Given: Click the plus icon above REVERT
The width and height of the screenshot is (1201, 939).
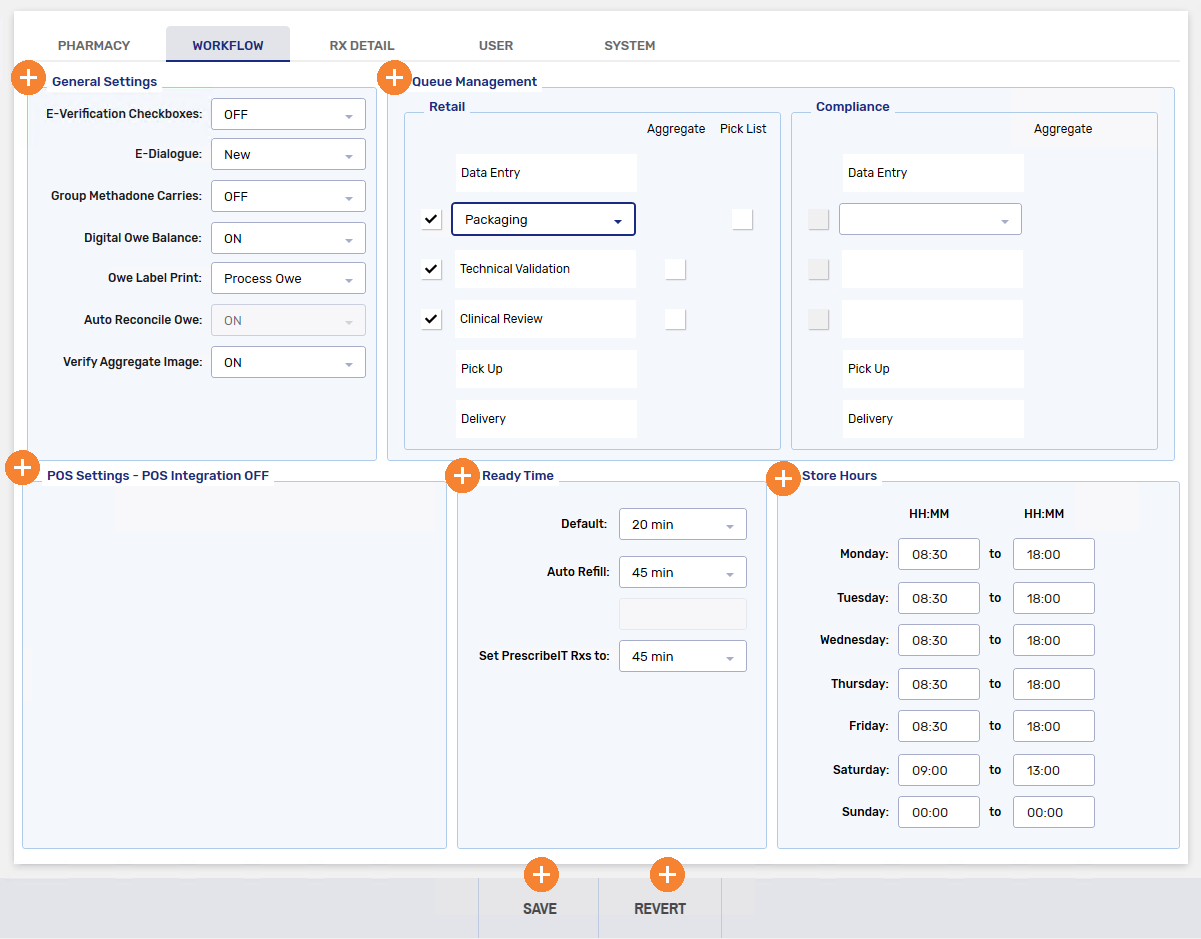Looking at the screenshot, I should [667, 874].
